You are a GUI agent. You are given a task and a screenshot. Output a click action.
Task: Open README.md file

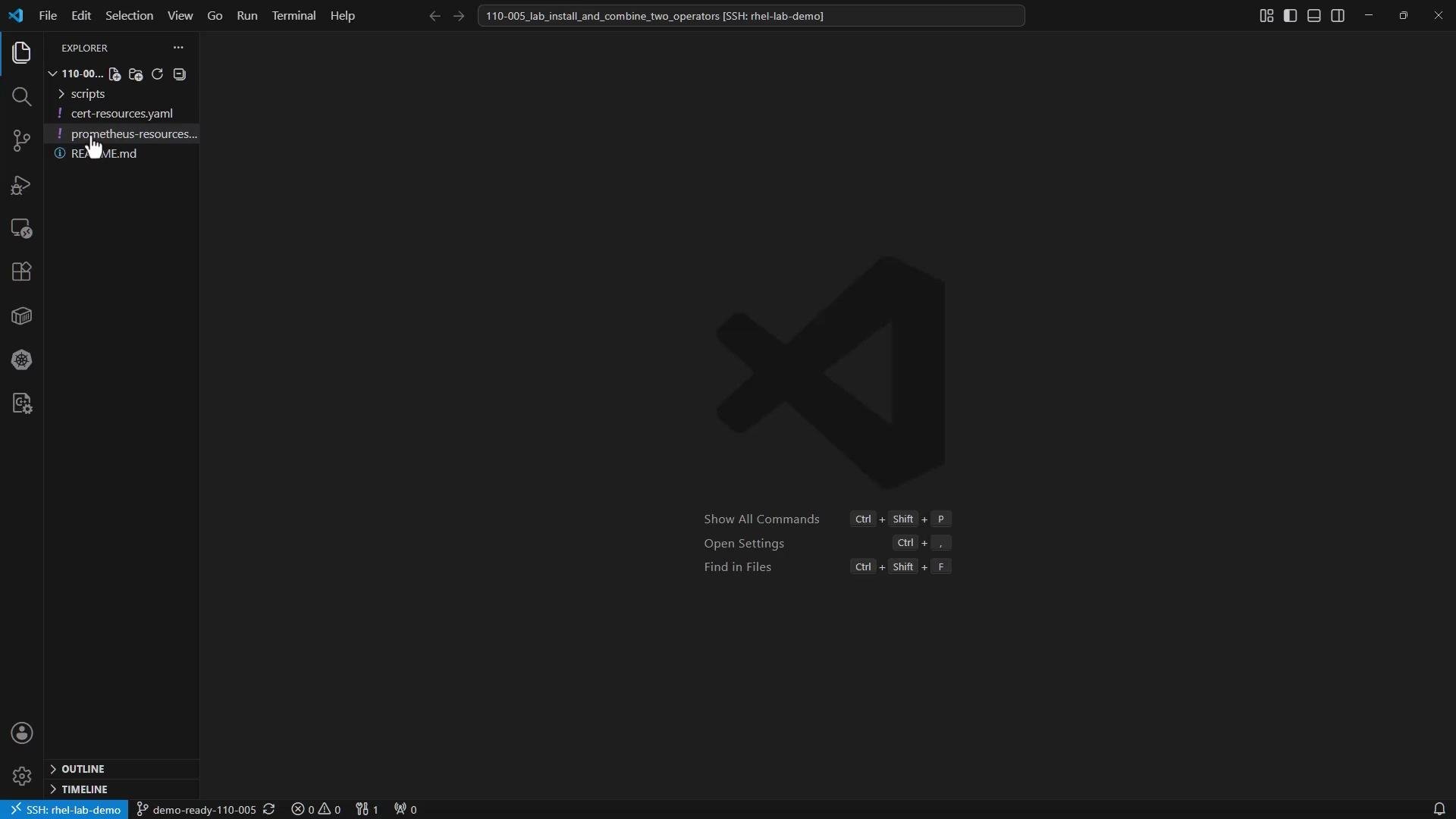121,154
